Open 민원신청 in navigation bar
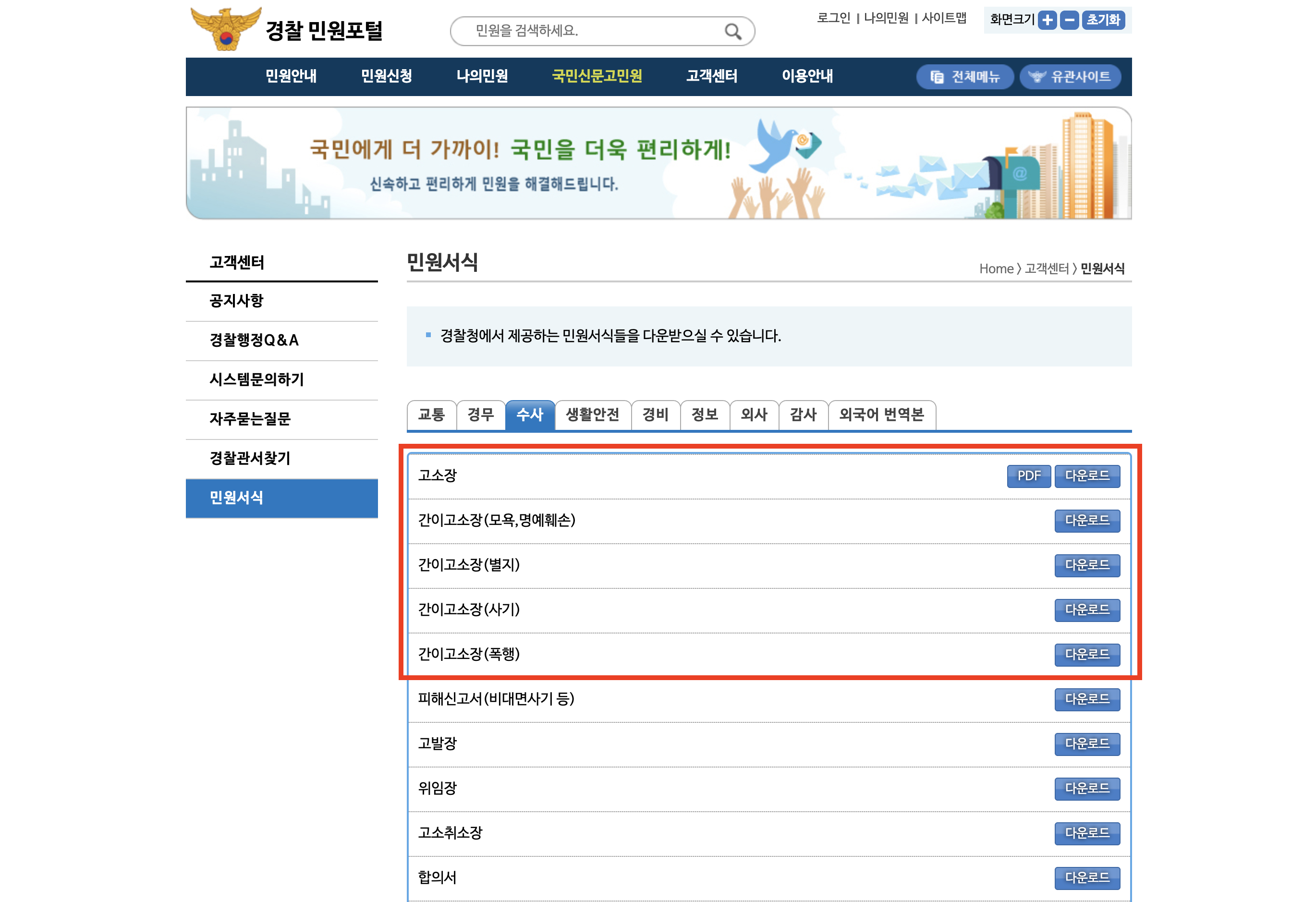The image size is (1316, 902). coord(386,76)
